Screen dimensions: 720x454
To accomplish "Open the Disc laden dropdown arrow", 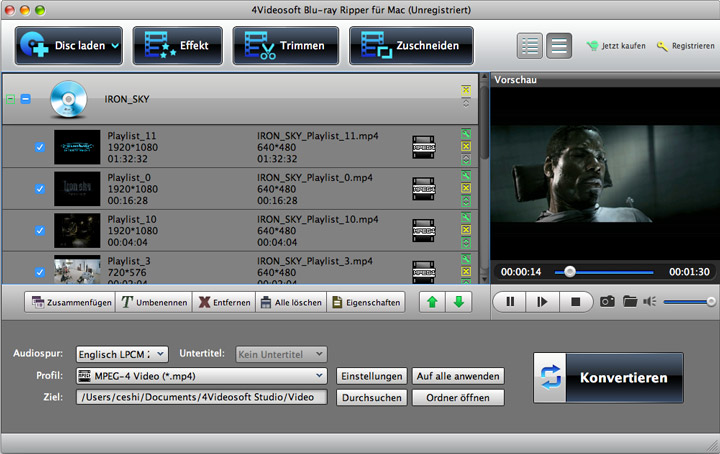I will [115, 46].
